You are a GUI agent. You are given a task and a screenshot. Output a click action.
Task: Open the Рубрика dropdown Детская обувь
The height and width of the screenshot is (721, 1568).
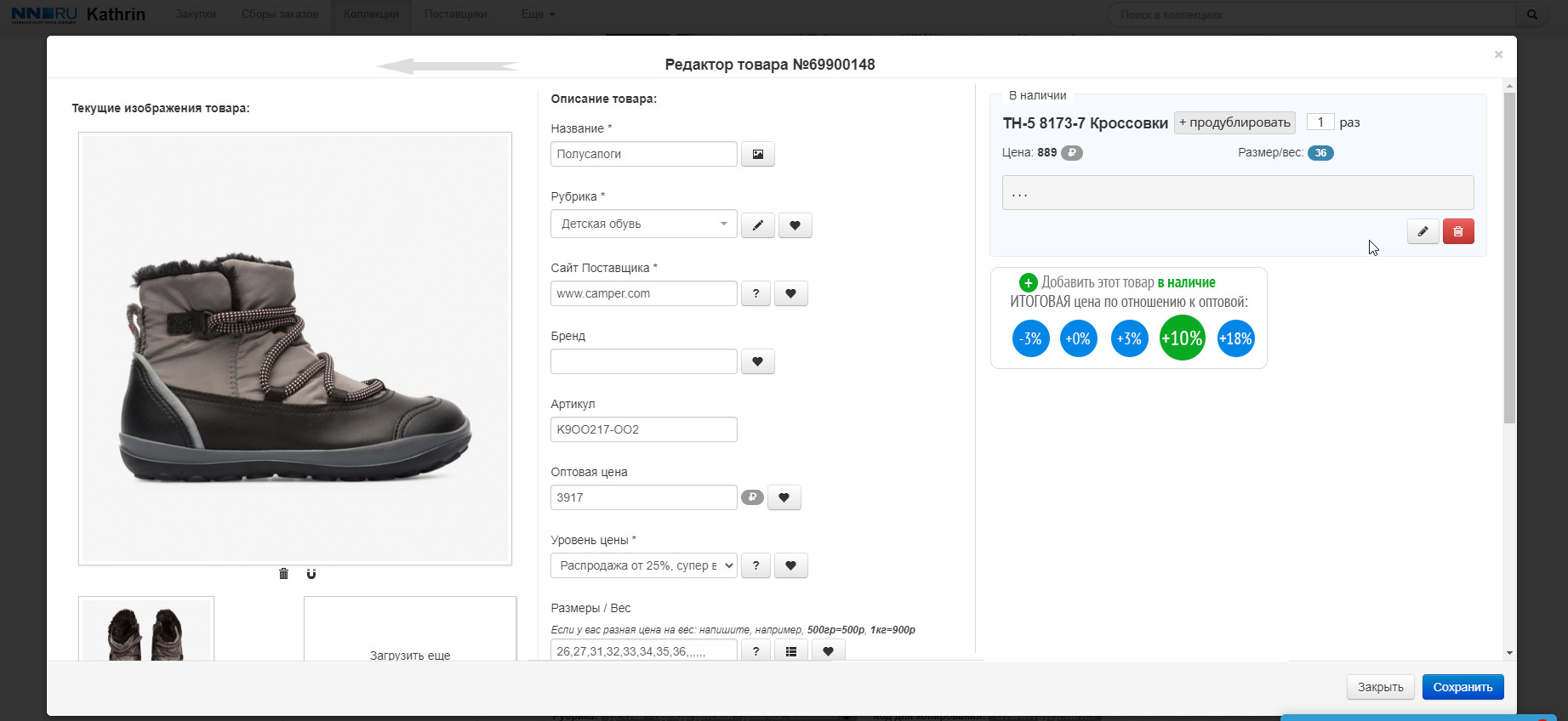point(643,224)
